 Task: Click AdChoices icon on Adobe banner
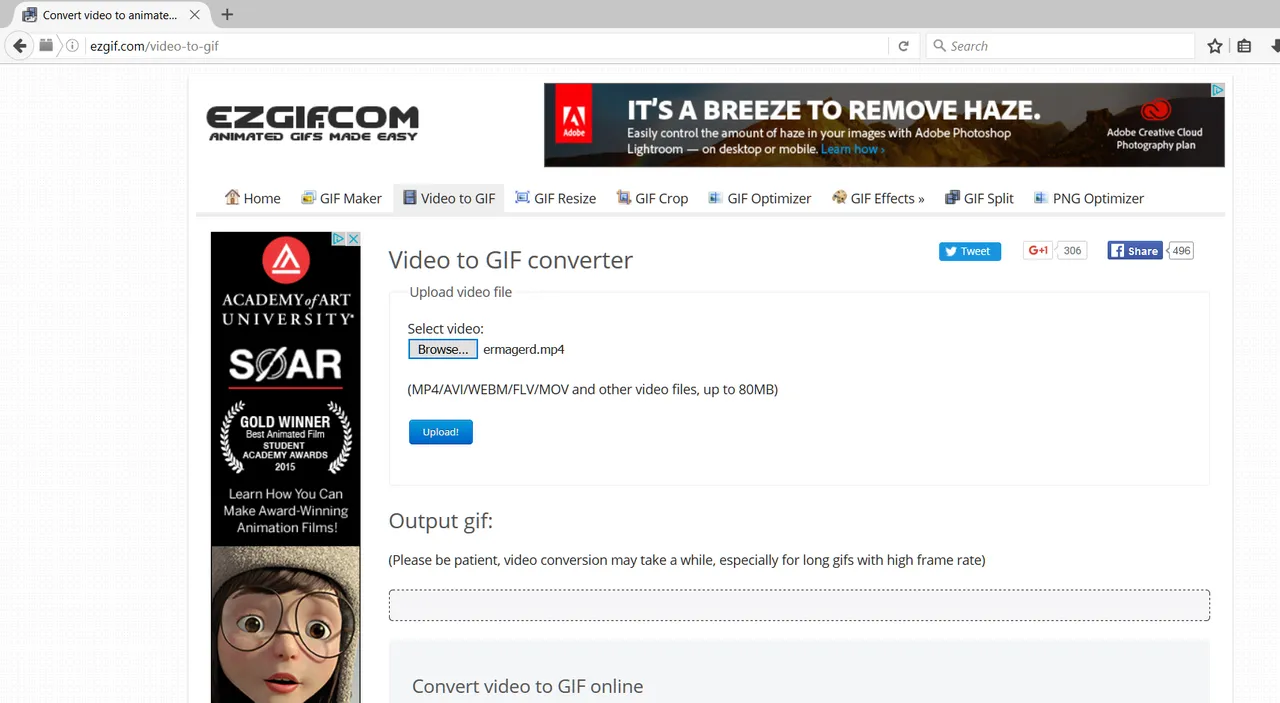1217,90
